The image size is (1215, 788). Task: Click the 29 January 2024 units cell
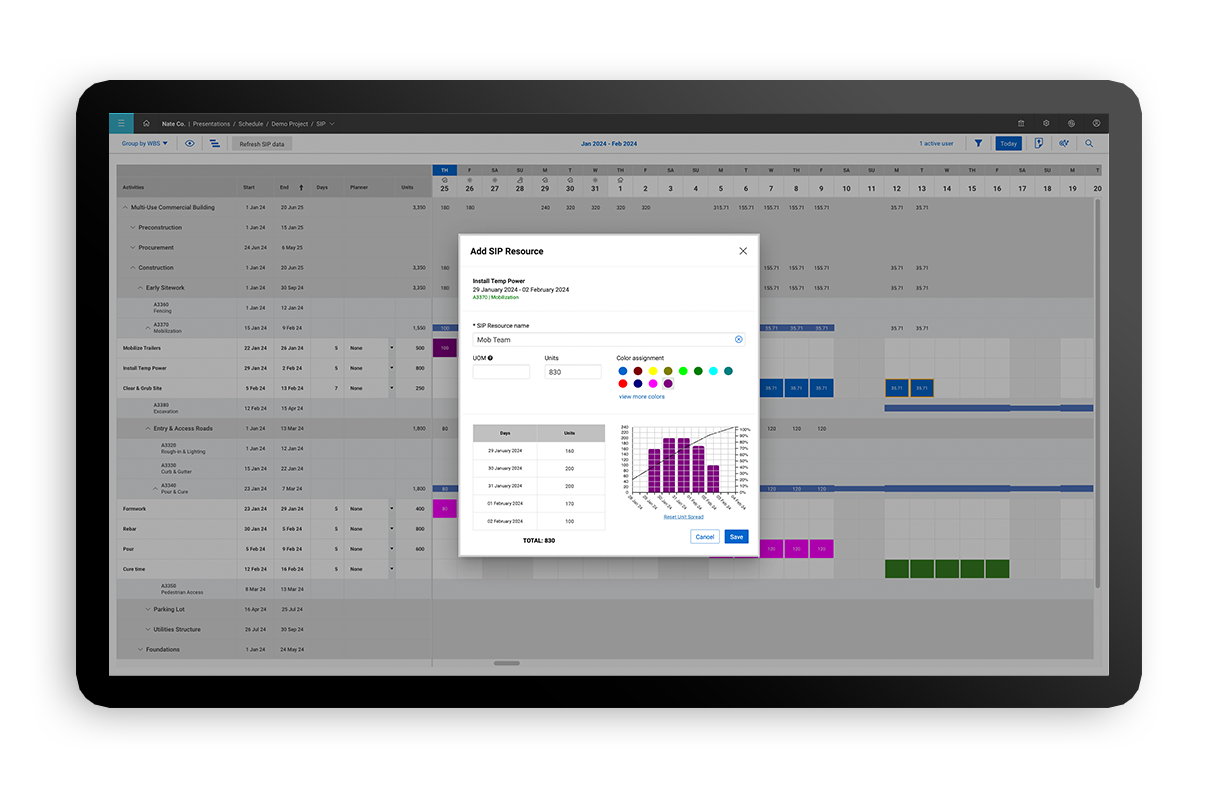coord(570,451)
